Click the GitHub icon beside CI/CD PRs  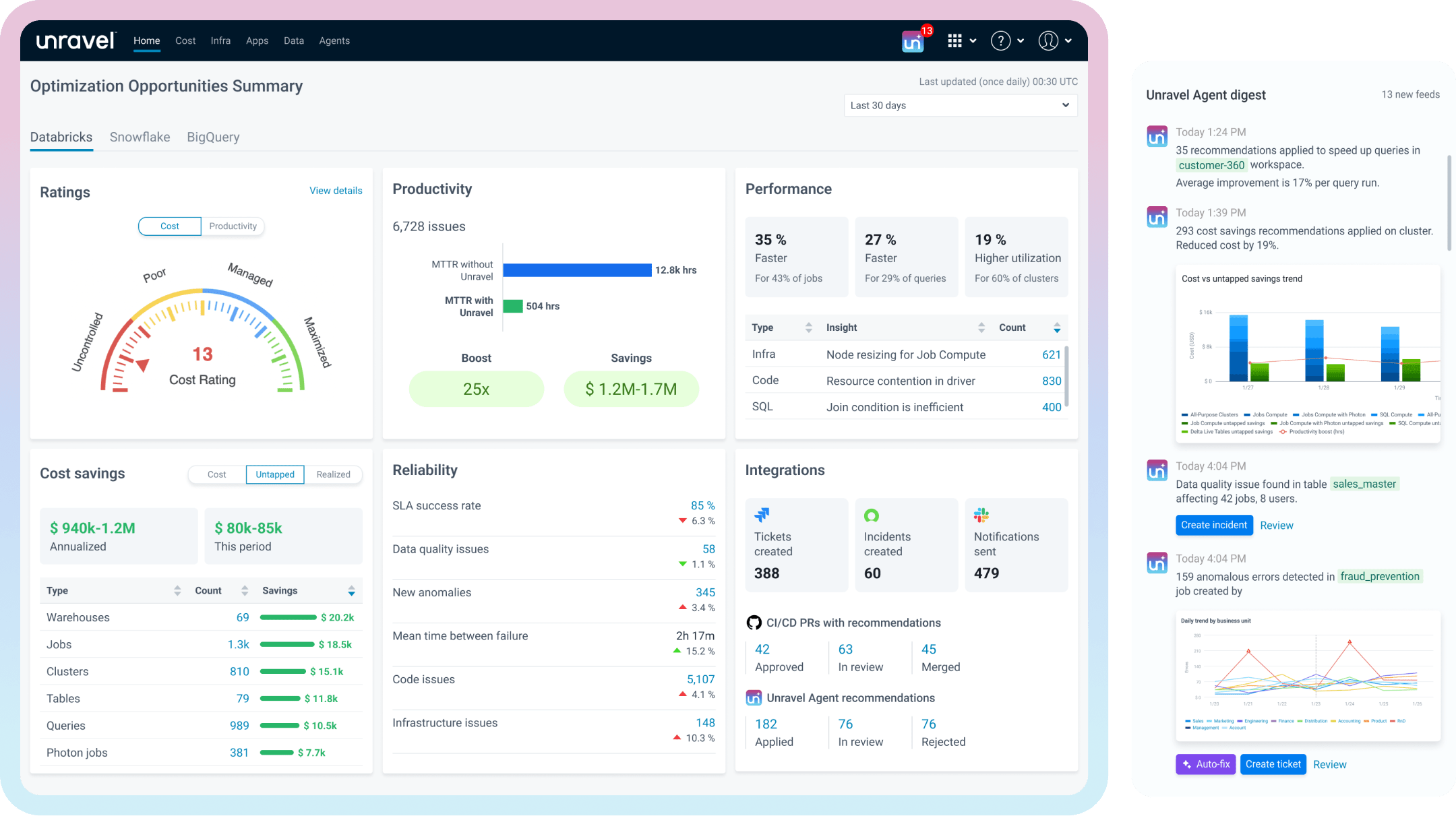754,623
